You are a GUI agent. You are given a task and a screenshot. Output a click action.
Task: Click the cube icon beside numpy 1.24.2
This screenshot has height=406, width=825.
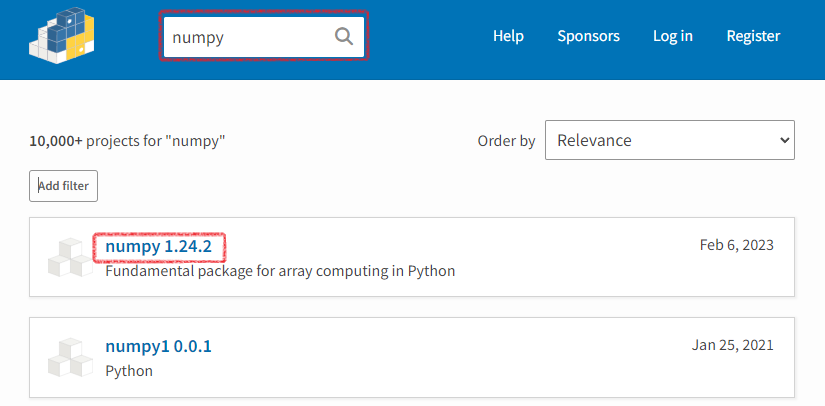click(71, 257)
